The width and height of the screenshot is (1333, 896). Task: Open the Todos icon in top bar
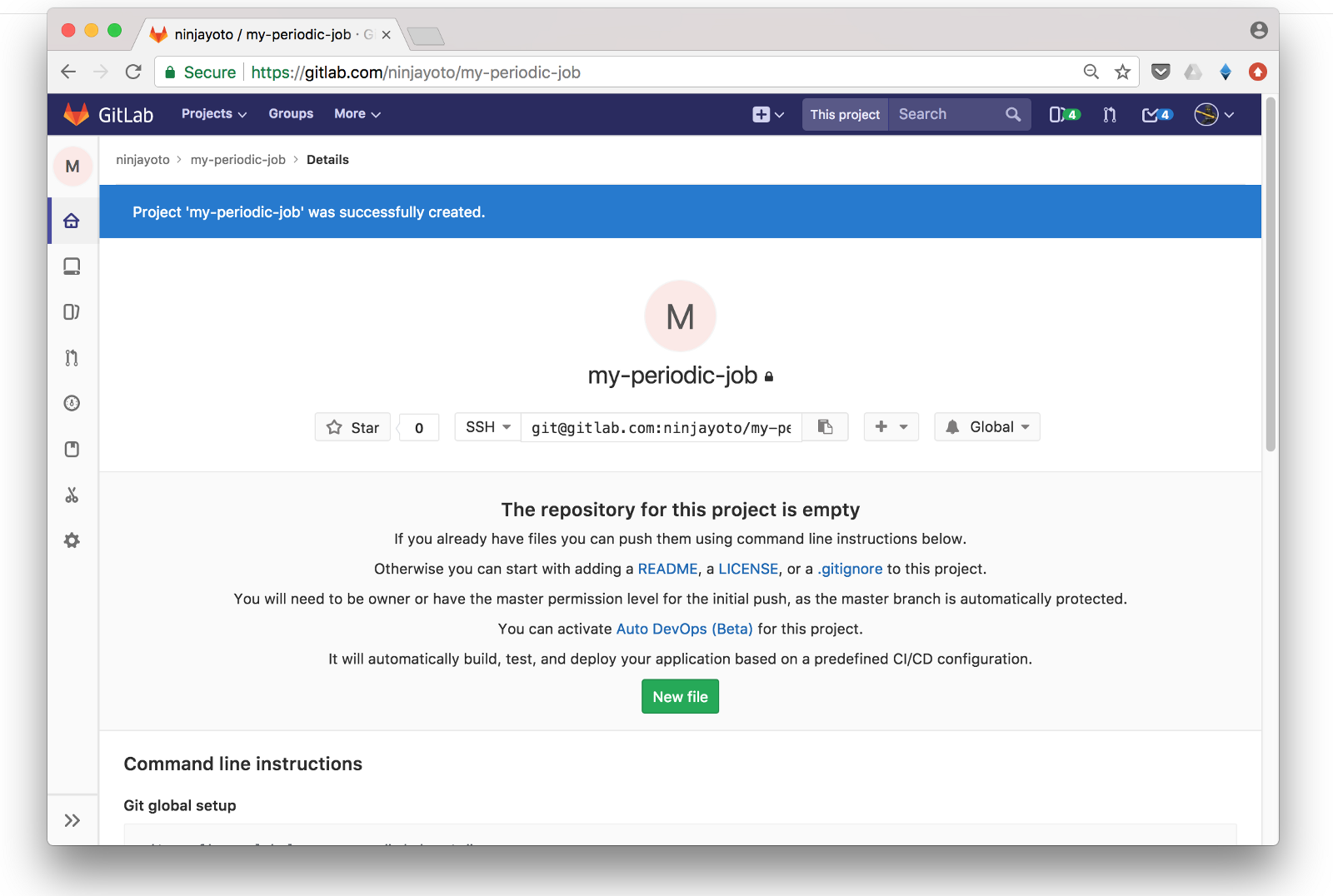1156,115
